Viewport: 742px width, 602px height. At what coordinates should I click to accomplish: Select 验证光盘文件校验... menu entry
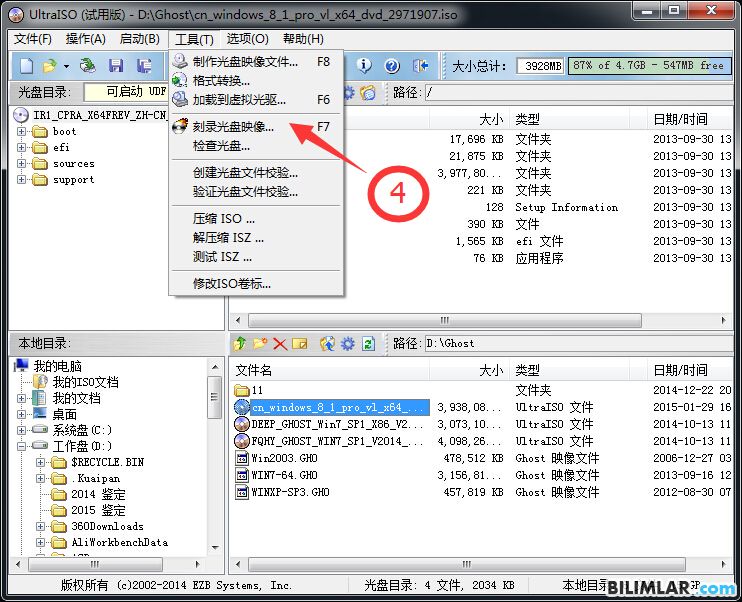[256, 192]
